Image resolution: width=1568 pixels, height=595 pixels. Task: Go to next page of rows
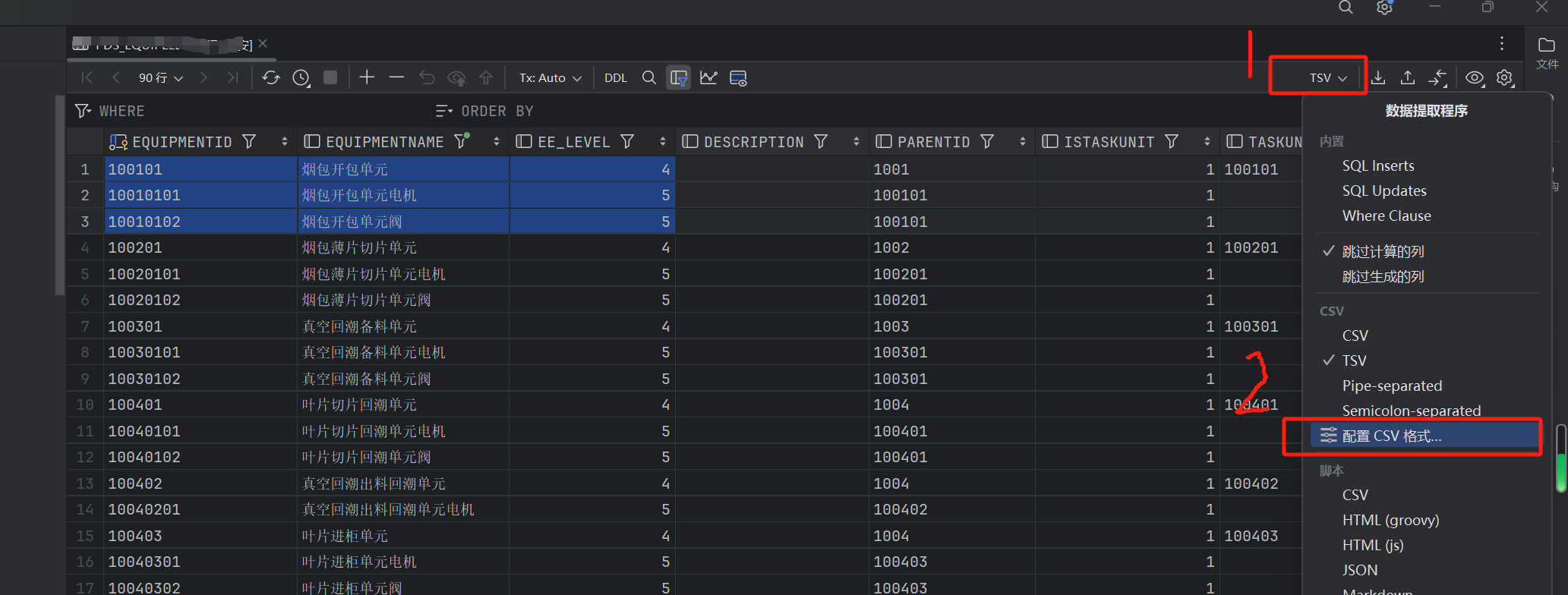[x=203, y=77]
